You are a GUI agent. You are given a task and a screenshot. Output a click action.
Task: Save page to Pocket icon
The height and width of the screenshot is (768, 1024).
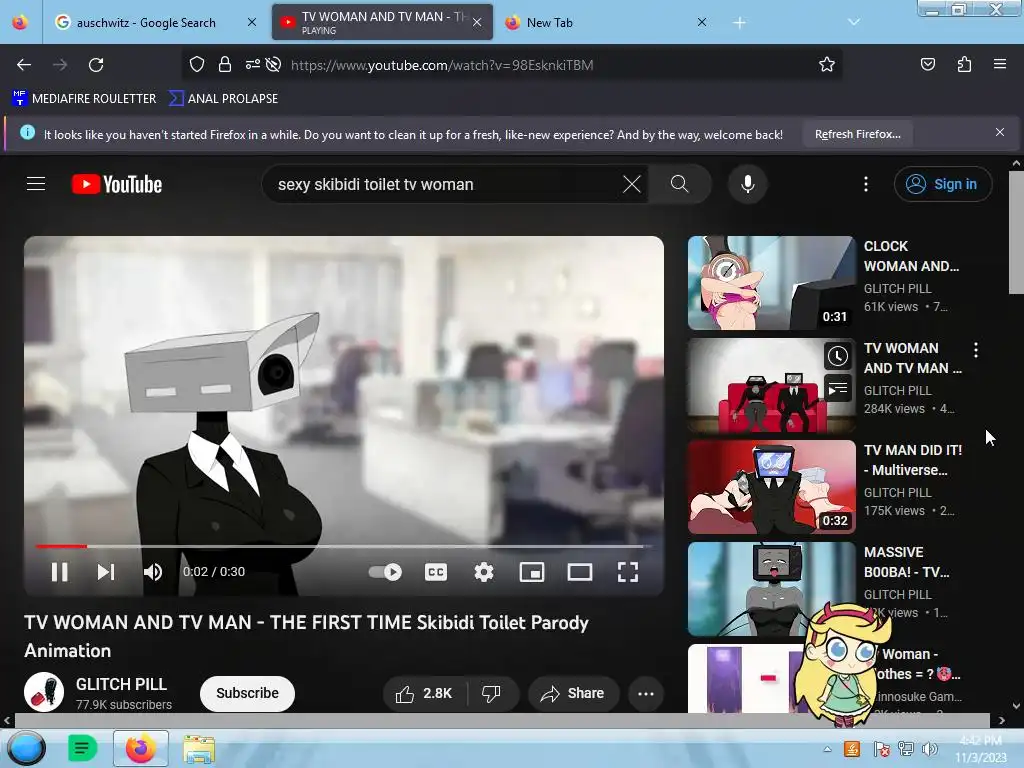928,64
